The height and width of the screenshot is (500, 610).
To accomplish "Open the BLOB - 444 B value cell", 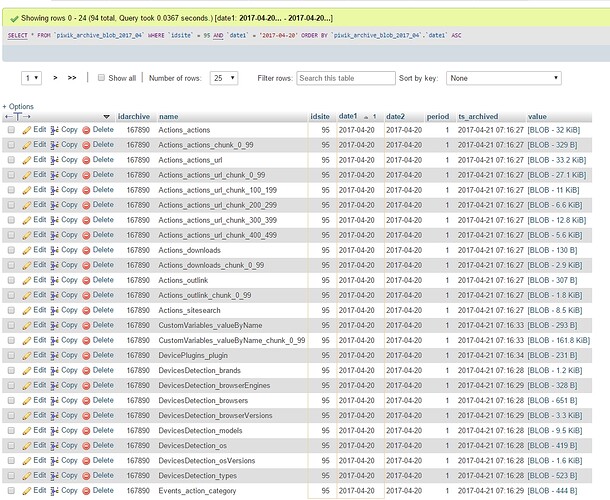I will [552, 491].
